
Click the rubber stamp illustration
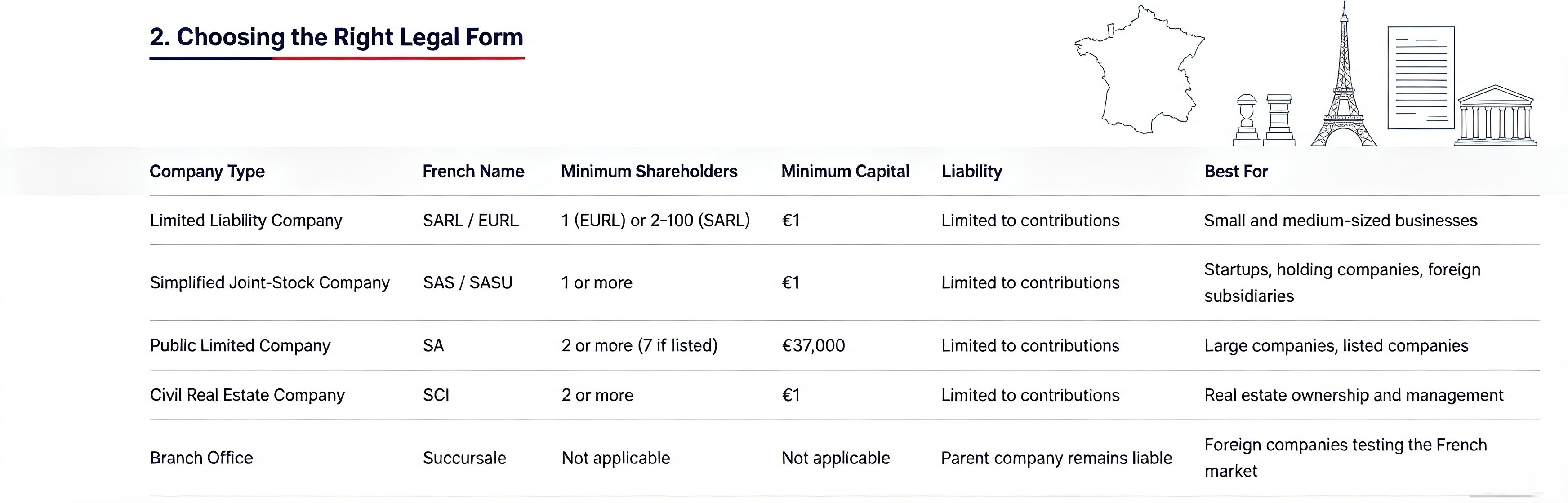click(x=1247, y=120)
